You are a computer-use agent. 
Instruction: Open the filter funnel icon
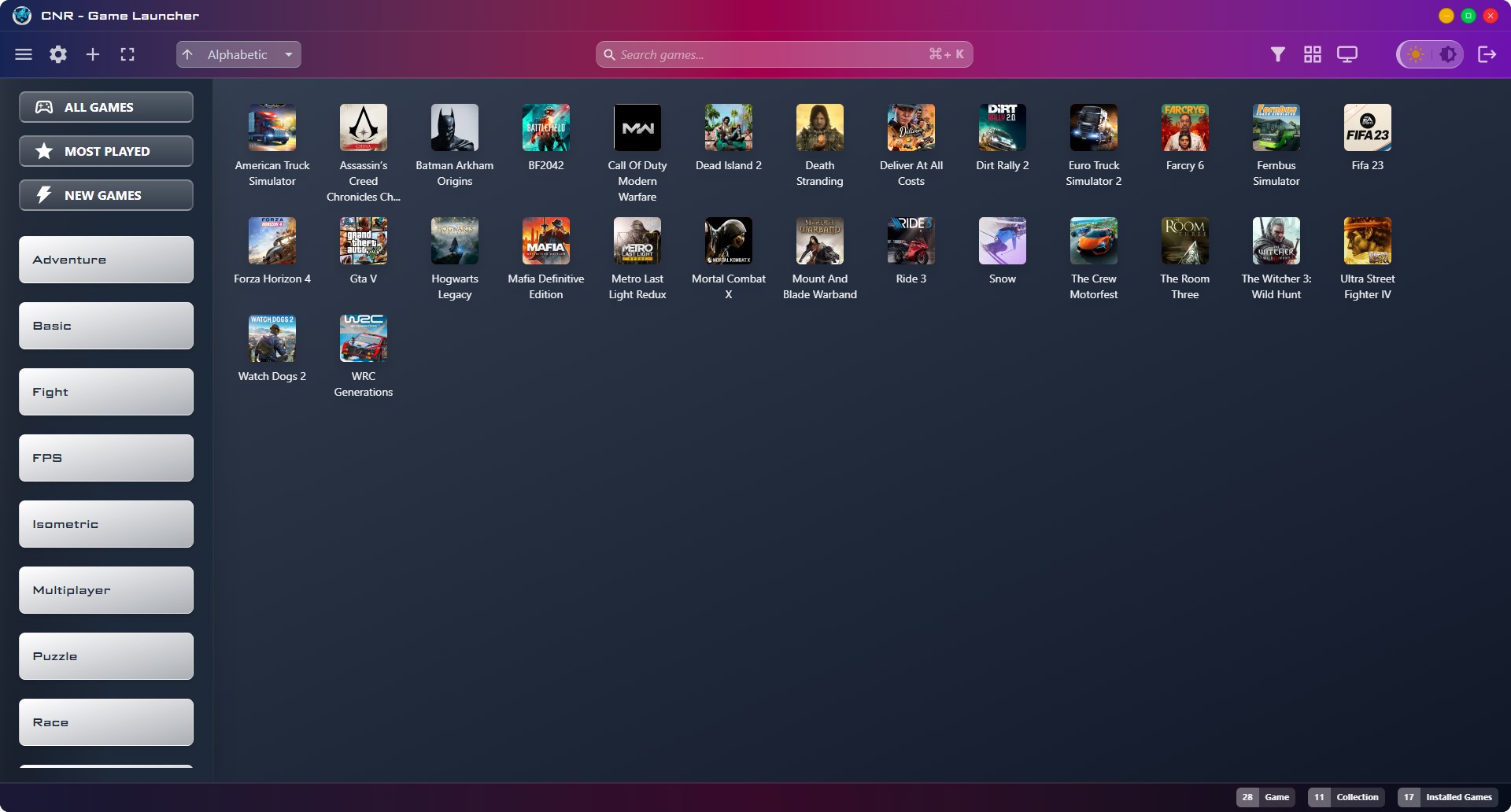pyautogui.click(x=1278, y=54)
